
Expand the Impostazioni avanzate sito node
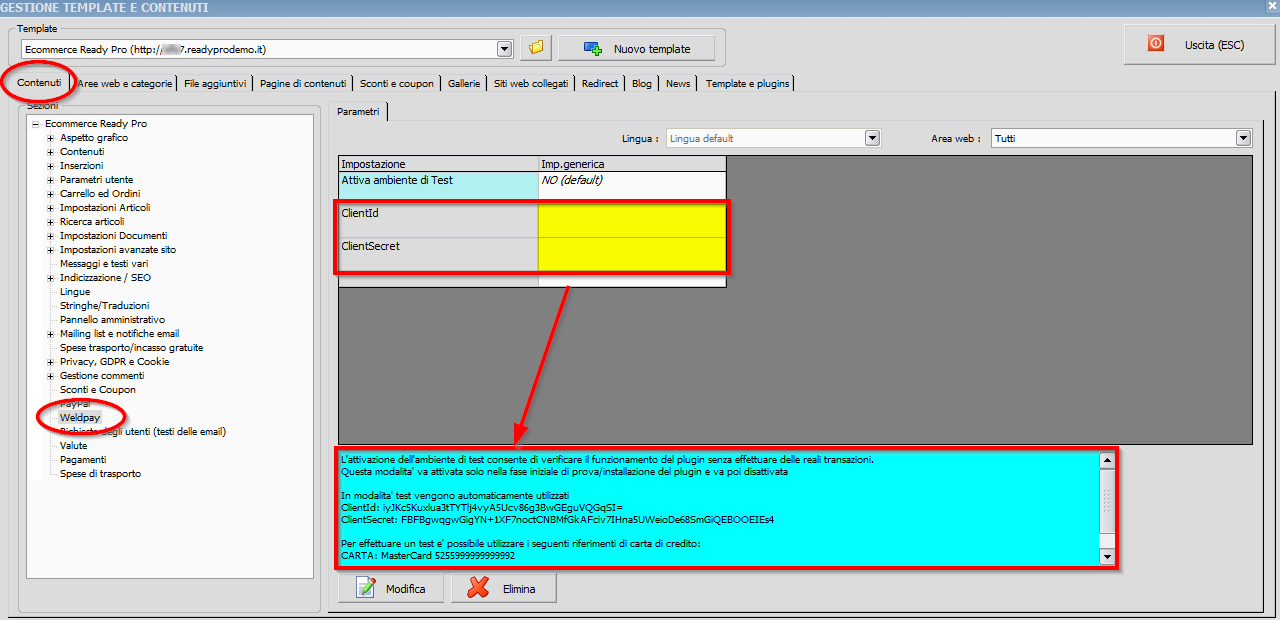pyautogui.click(x=50, y=250)
